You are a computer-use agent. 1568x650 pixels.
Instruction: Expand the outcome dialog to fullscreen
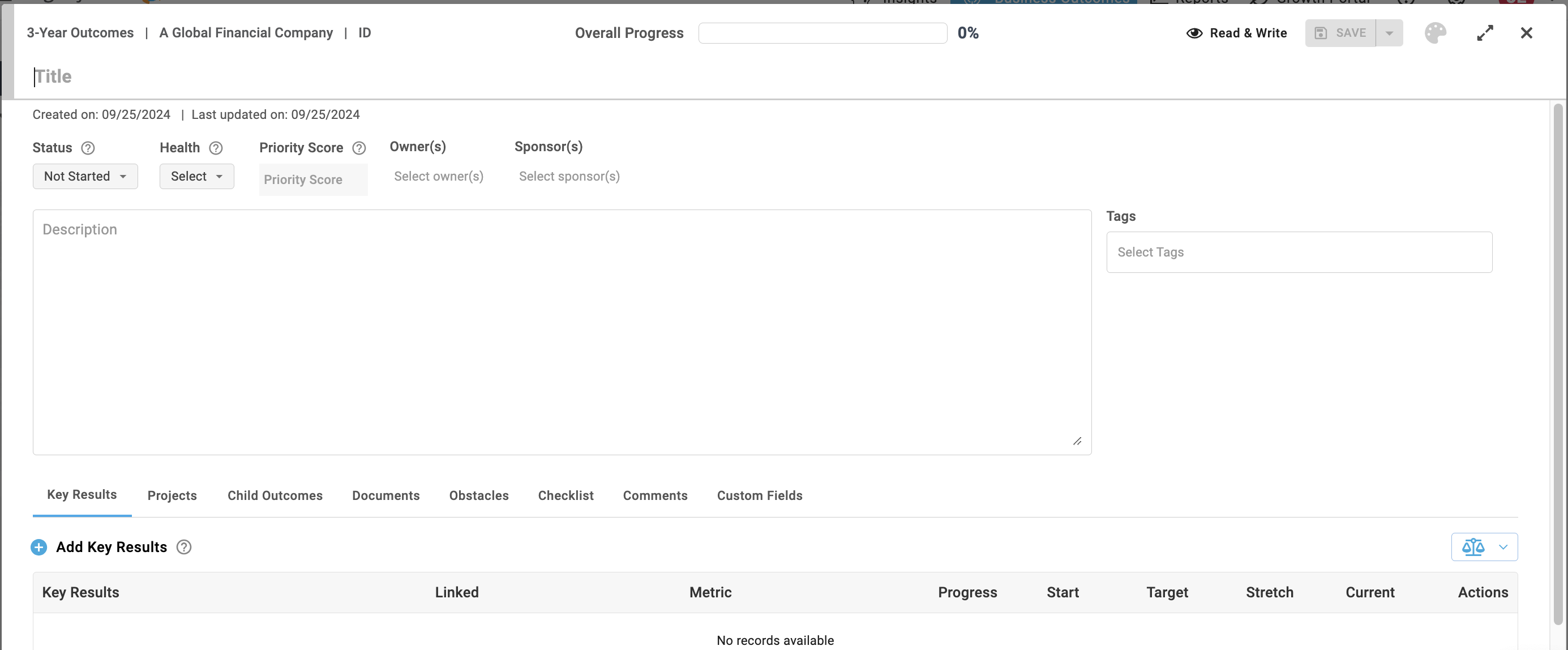[x=1485, y=33]
